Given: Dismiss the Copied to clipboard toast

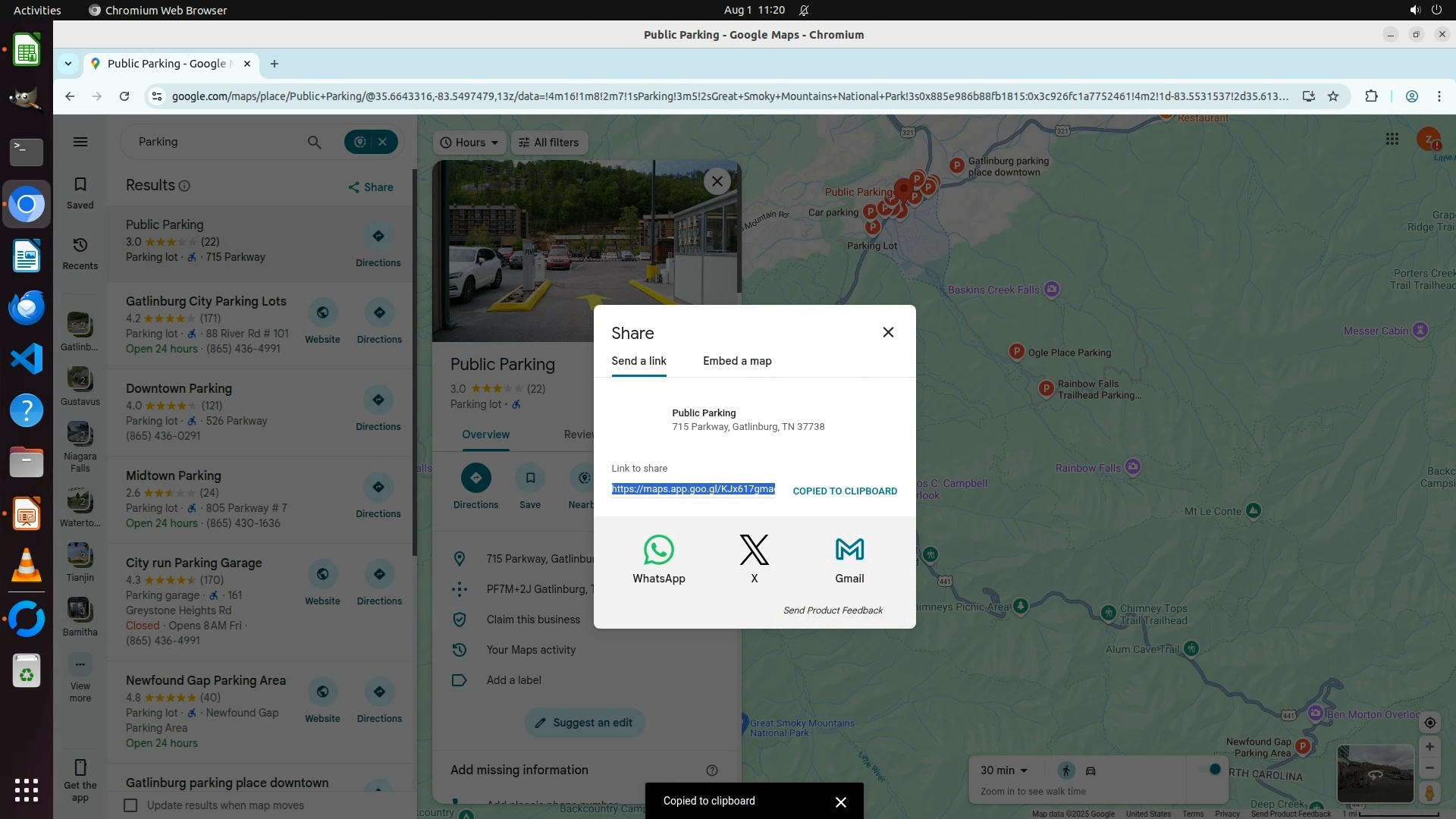Looking at the screenshot, I should click(x=840, y=802).
